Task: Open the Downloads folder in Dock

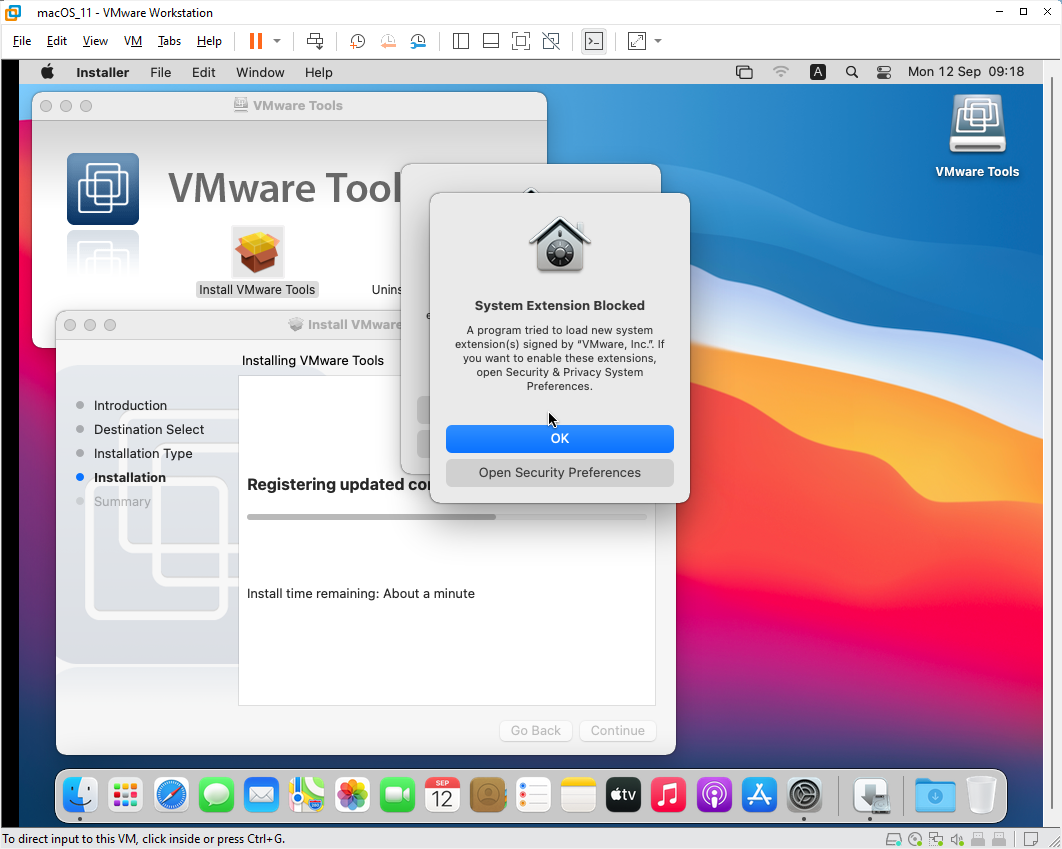Action: tap(935, 795)
